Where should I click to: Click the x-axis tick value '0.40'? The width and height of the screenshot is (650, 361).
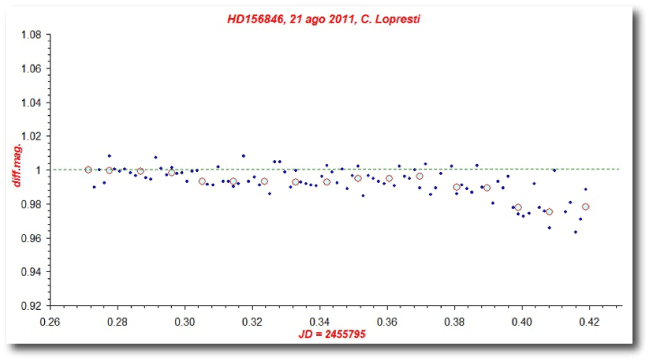[x=522, y=322]
